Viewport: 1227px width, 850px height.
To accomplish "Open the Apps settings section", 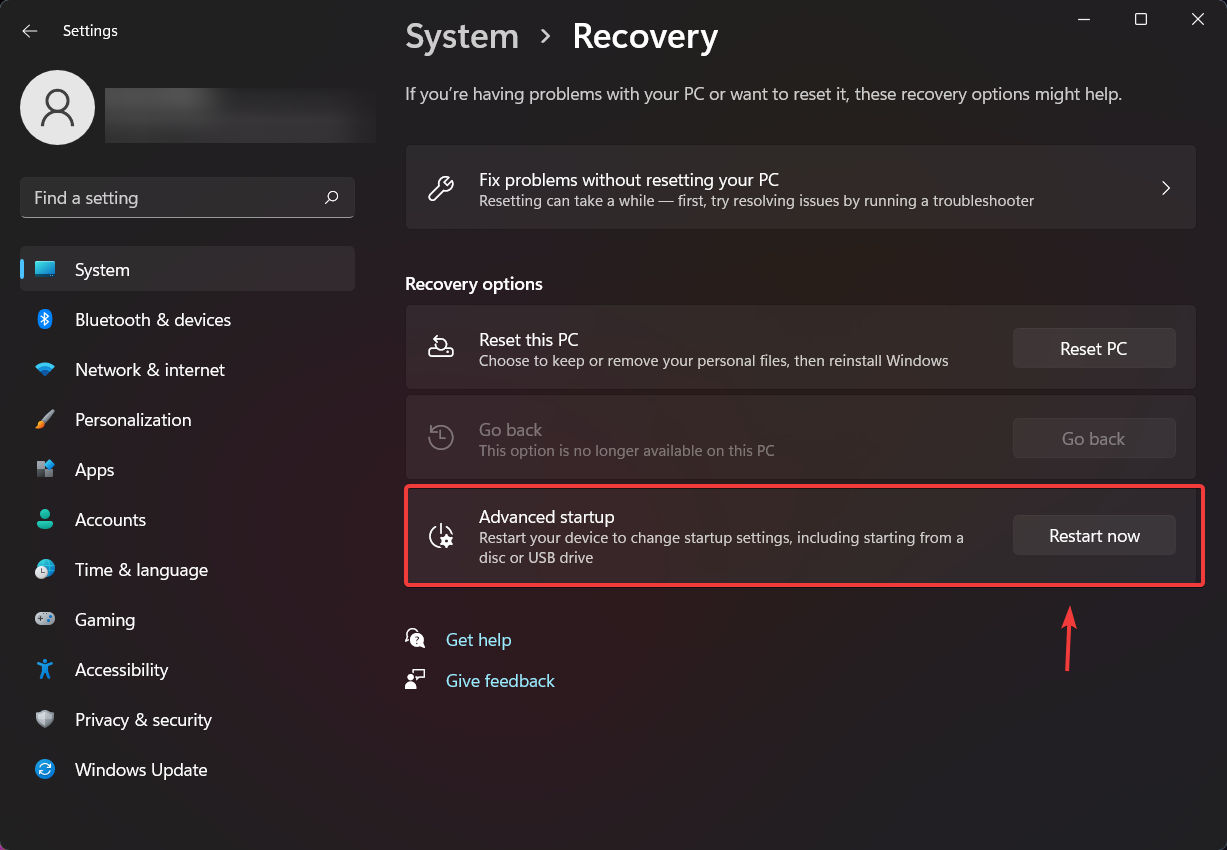I will tap(95, 470).
